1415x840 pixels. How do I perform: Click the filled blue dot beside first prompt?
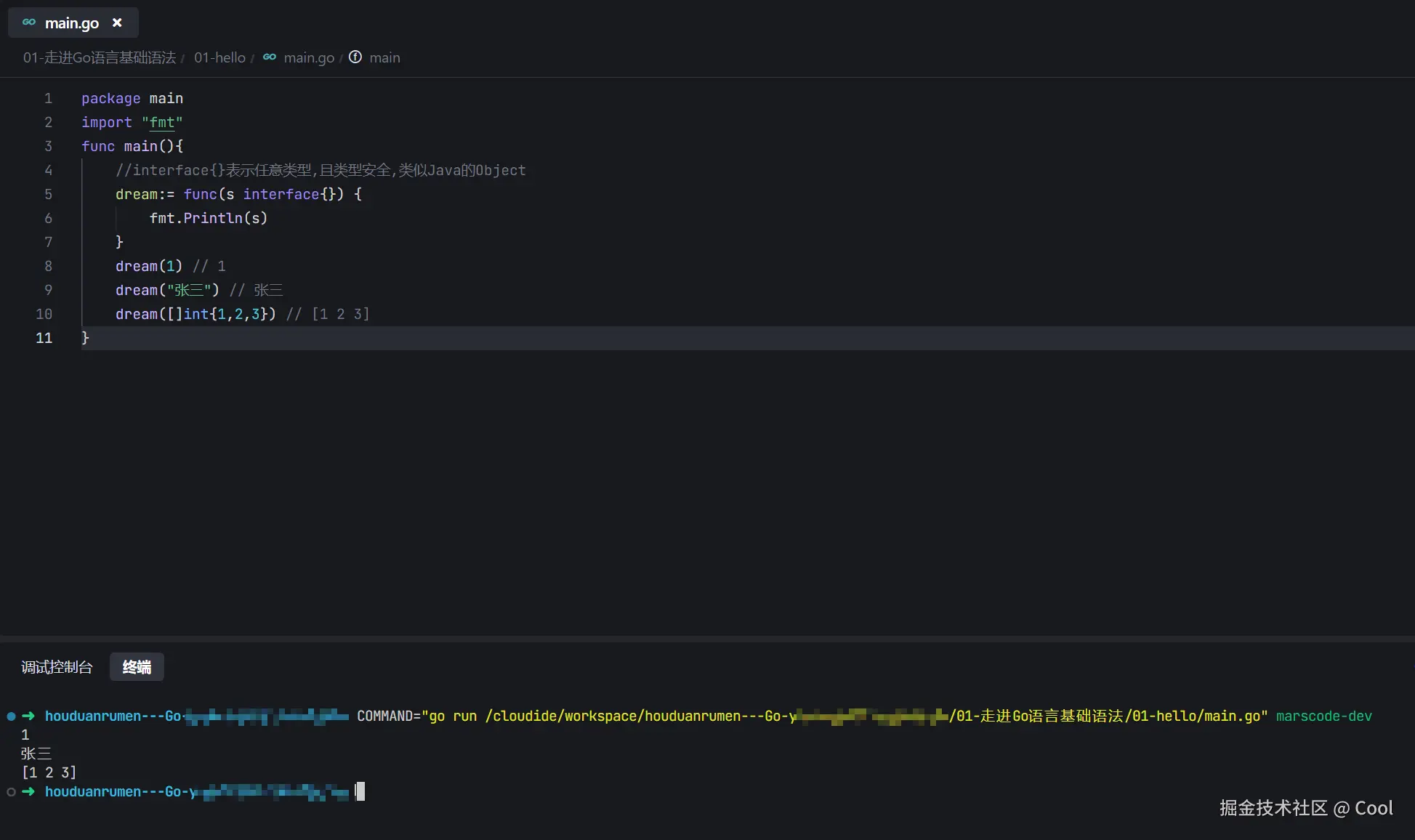click(11, 716)
